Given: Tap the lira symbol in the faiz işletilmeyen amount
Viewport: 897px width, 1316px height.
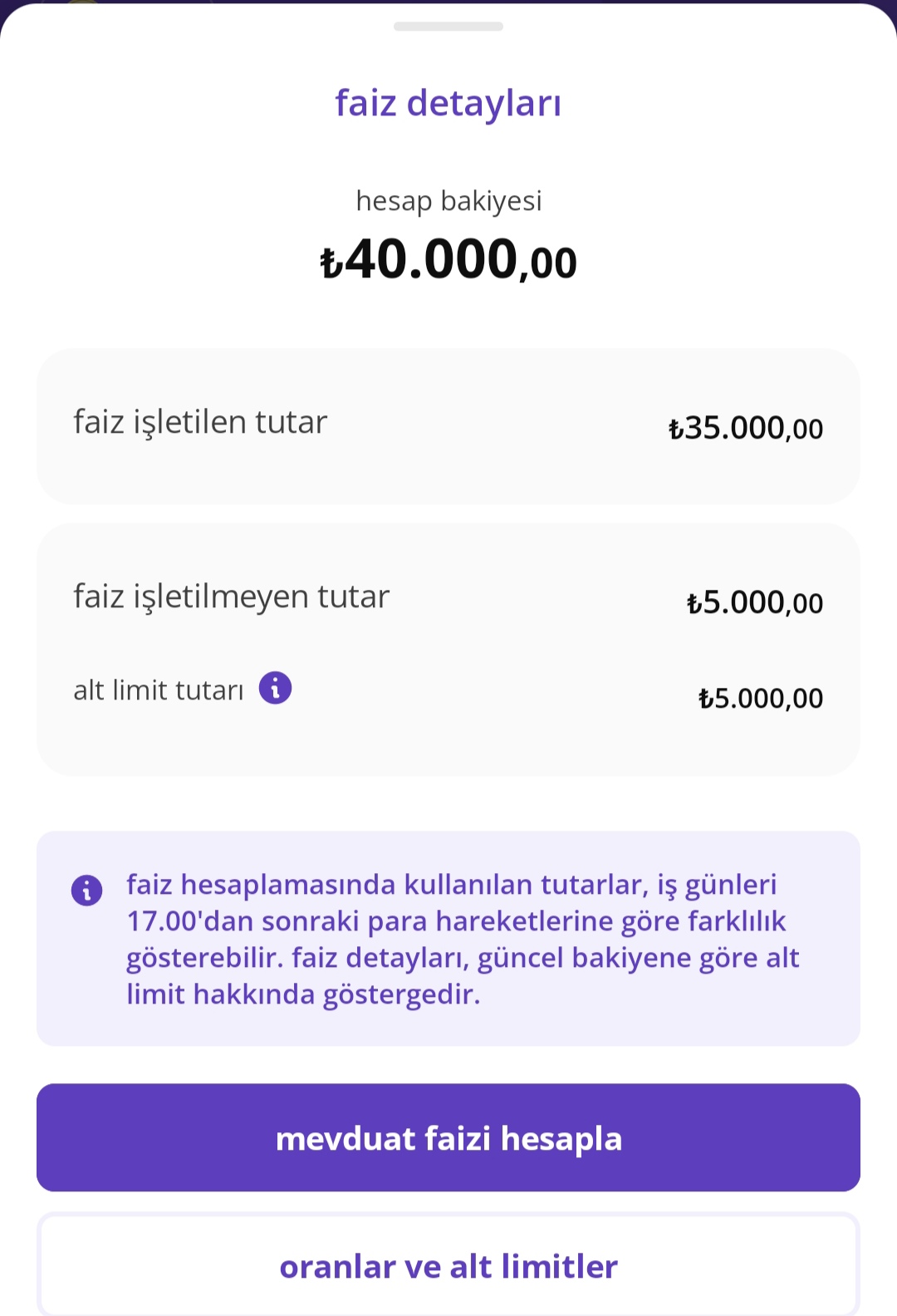Looking at the screenshot, I should (694, 604).
